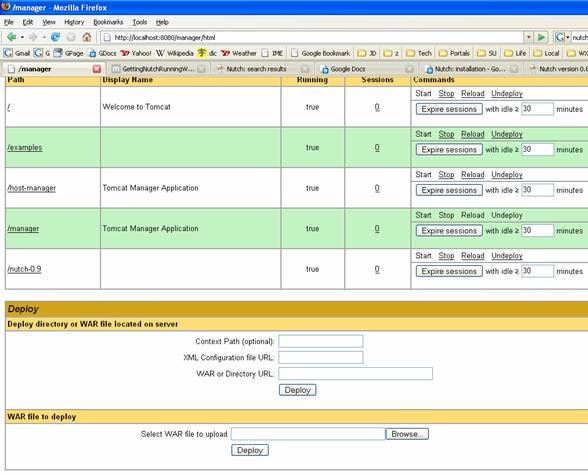
Task: Click the green Go arrow beside address bar
Action: pos(541,37)
